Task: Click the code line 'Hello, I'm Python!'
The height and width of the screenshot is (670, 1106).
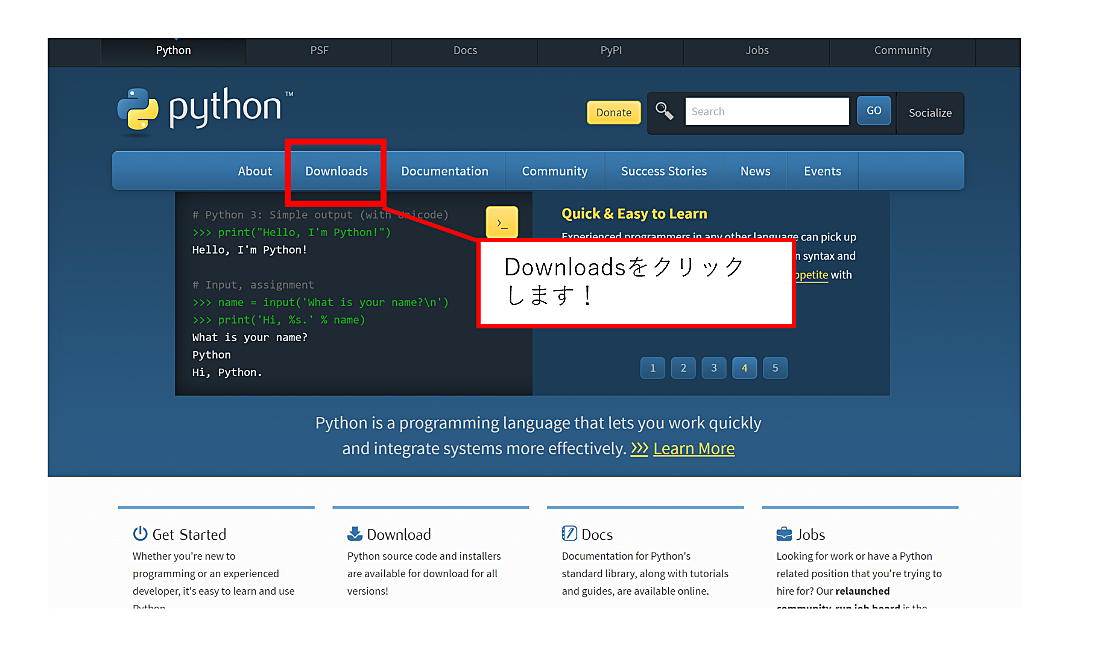Action: 250,250
